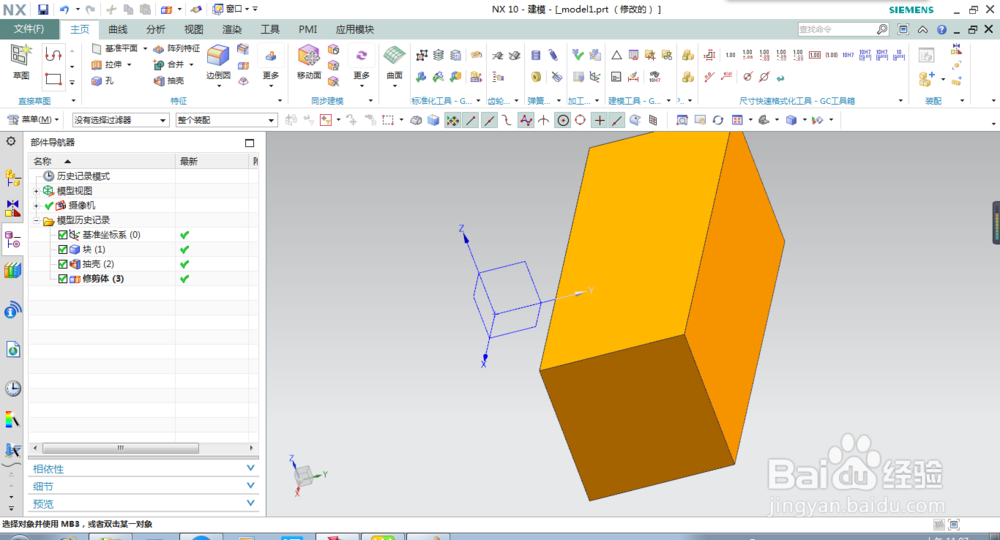Viewport: 1000px width, 540px height.
Task: Uncheck the 块 (1) feature checkbox
Action: coord(62,249)
